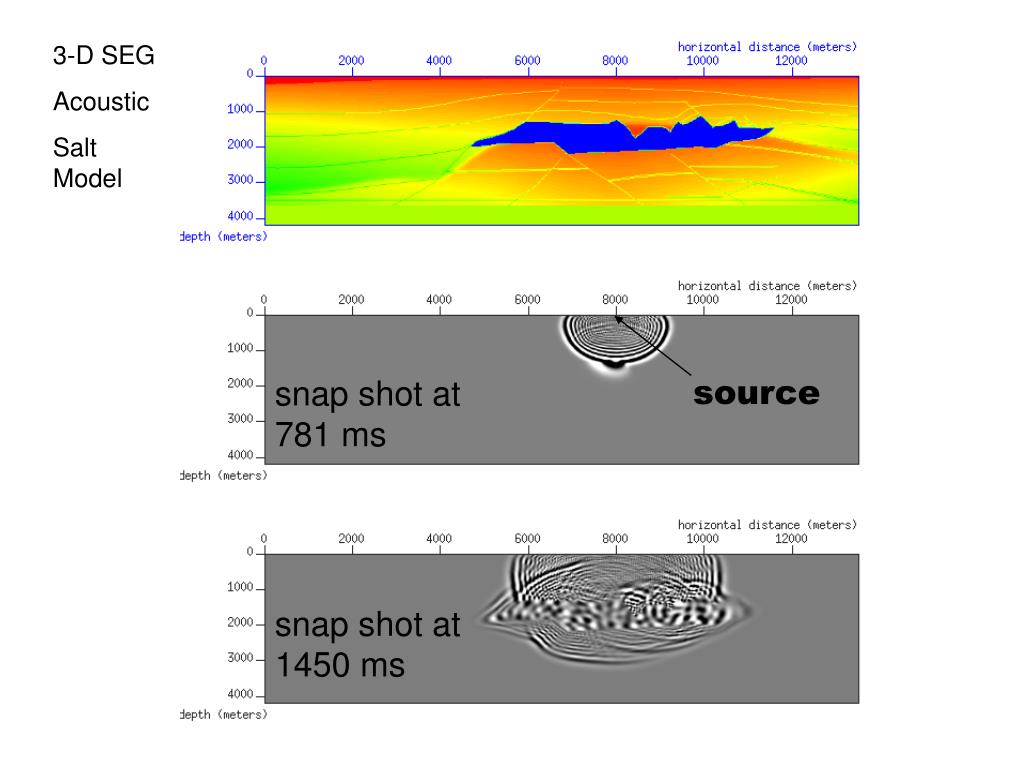
Task: Click depth tick "1000" beside the 781 ms plot
Action: 240,348
